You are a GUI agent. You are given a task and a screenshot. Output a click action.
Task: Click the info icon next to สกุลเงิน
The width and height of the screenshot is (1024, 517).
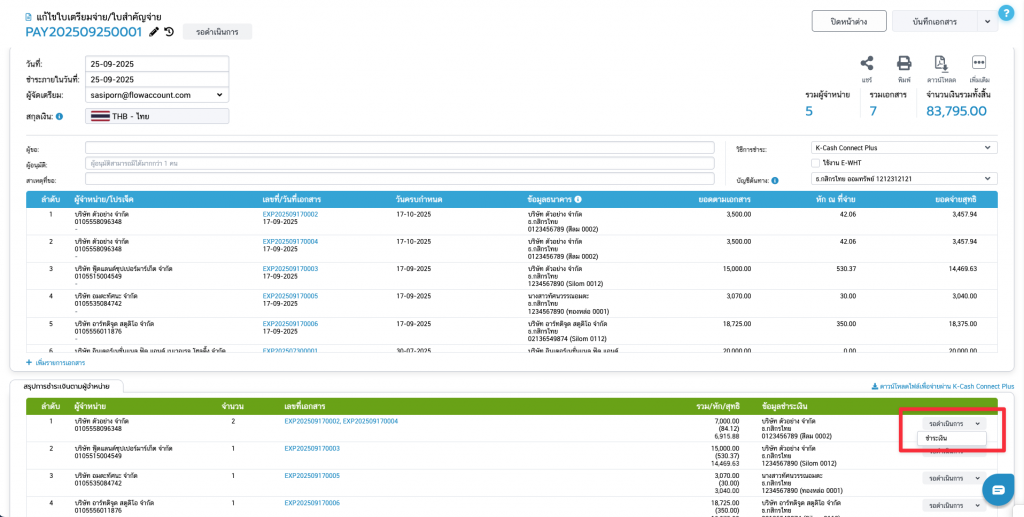[x=60, y=117]
